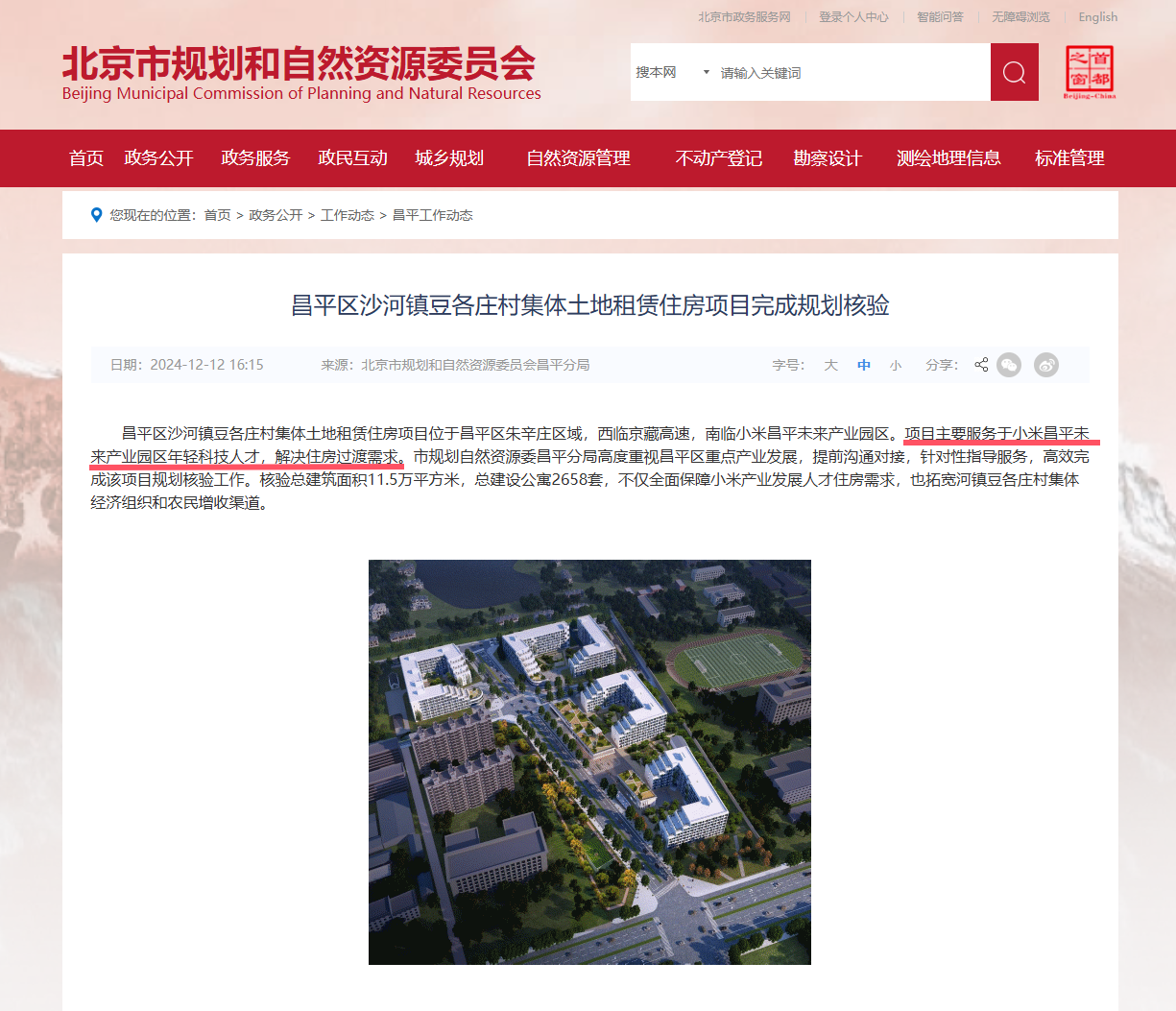The image size is (1176, 1011).
Task: Open the 登录个人中心 login link
Action: click(853, 17)
